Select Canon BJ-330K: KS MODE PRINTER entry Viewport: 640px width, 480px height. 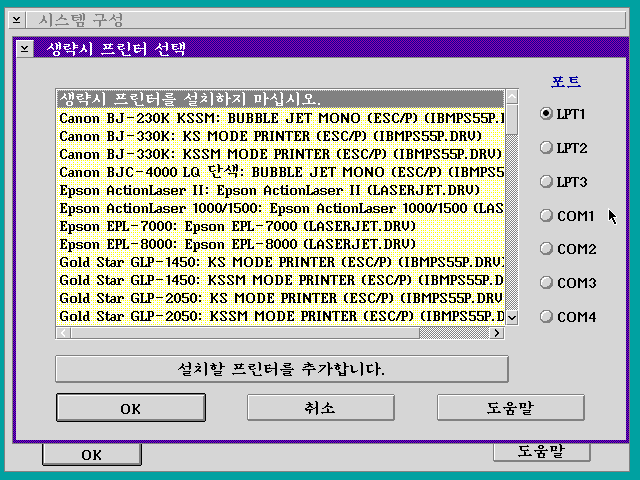(x=280, y=136)
